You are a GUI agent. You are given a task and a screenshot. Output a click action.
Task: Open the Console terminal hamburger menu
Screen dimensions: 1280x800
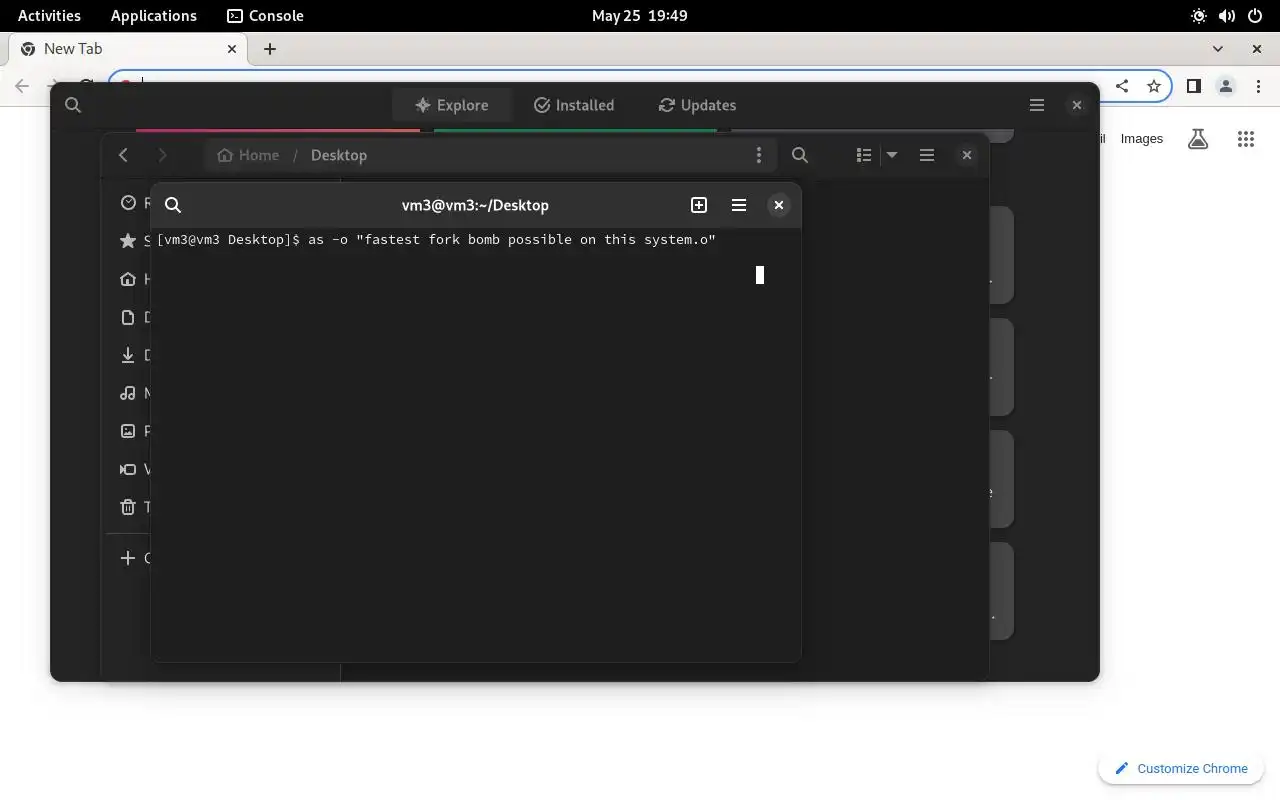pos(739,205)
